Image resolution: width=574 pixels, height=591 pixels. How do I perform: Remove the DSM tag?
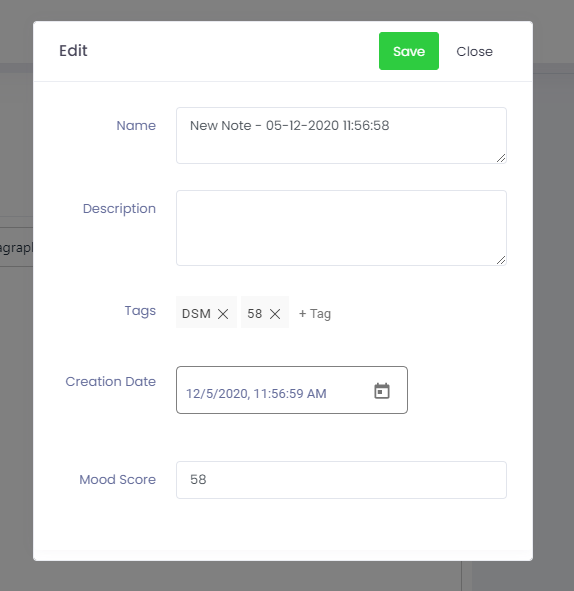(x=223, y=314)
